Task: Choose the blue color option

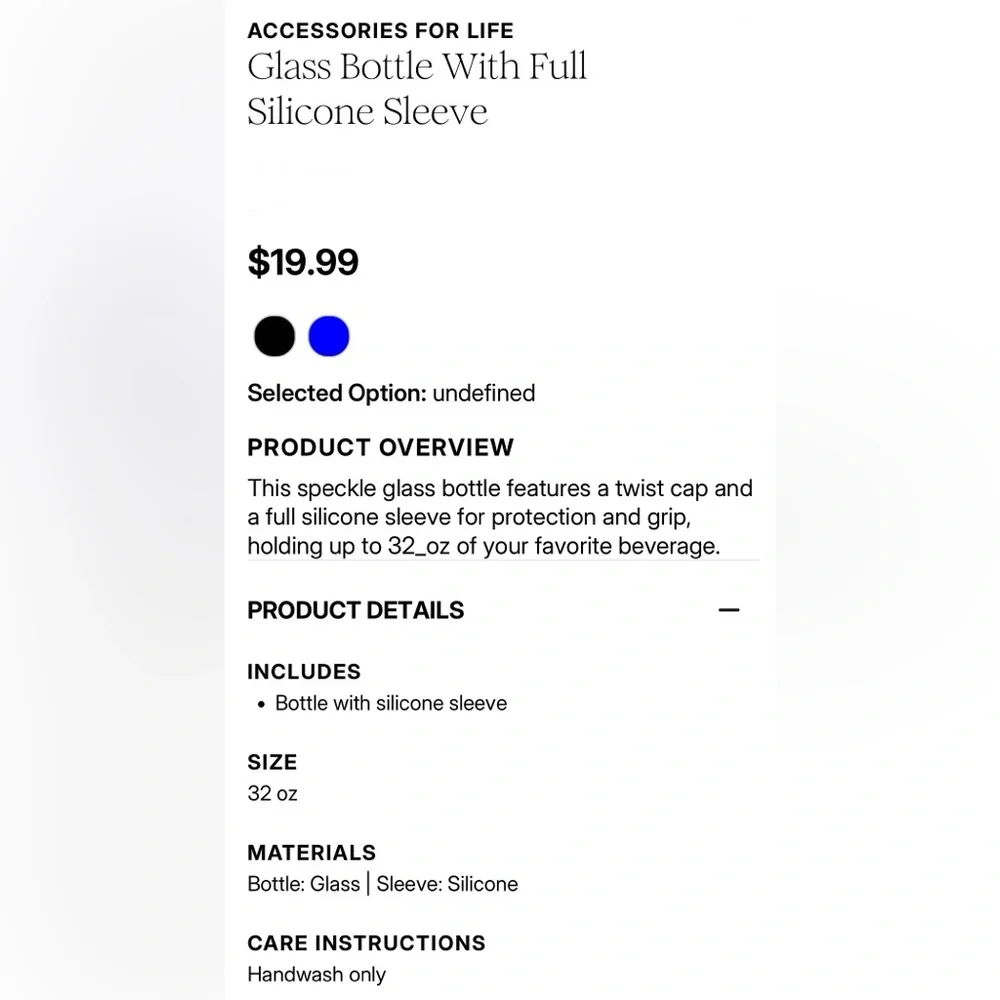Action: click(x=329, y=336)
